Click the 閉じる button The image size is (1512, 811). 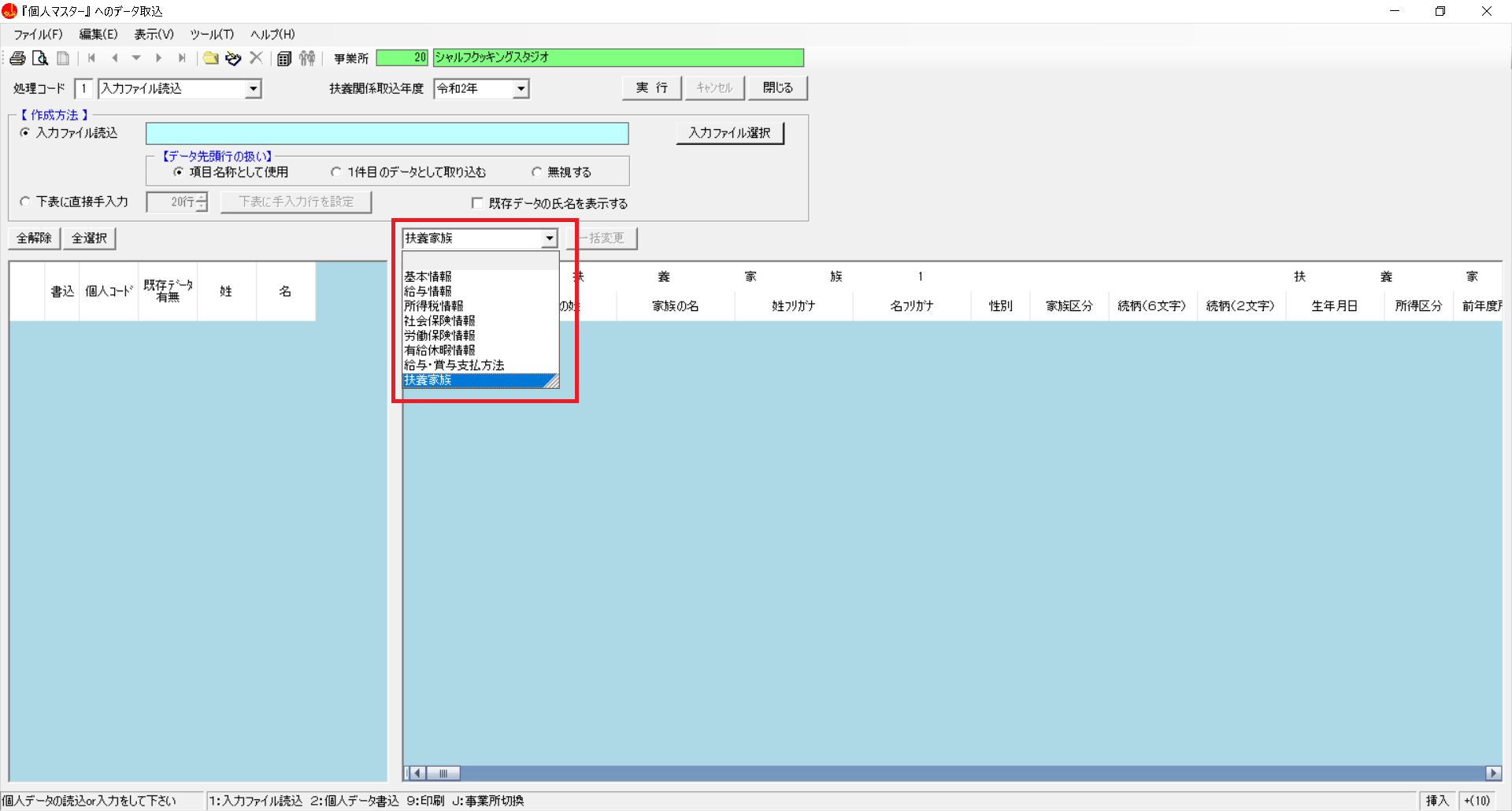(778, 88)
